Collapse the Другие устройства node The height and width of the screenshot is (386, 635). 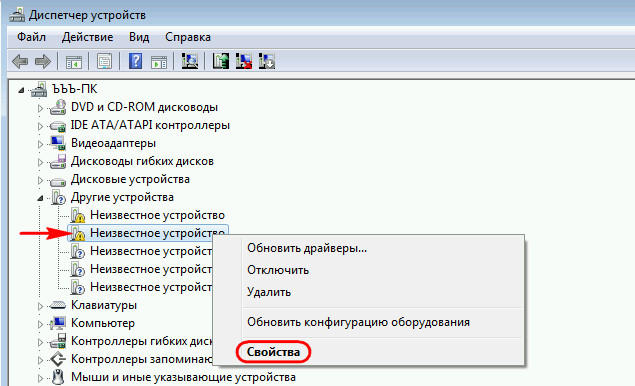[x=40, y=198]
